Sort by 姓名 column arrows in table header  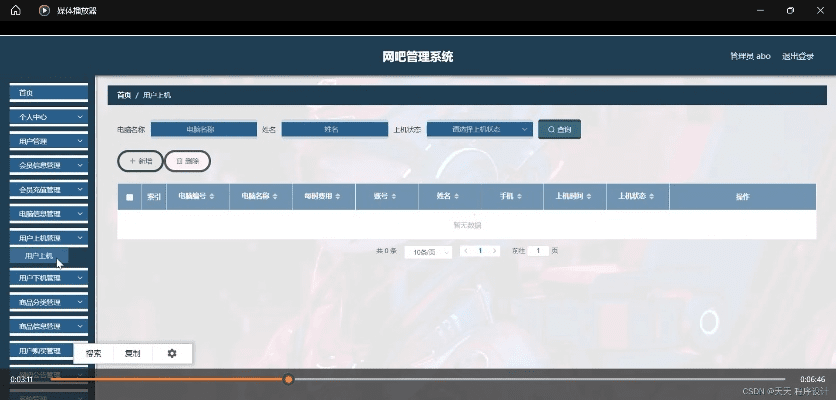point(456,197)
